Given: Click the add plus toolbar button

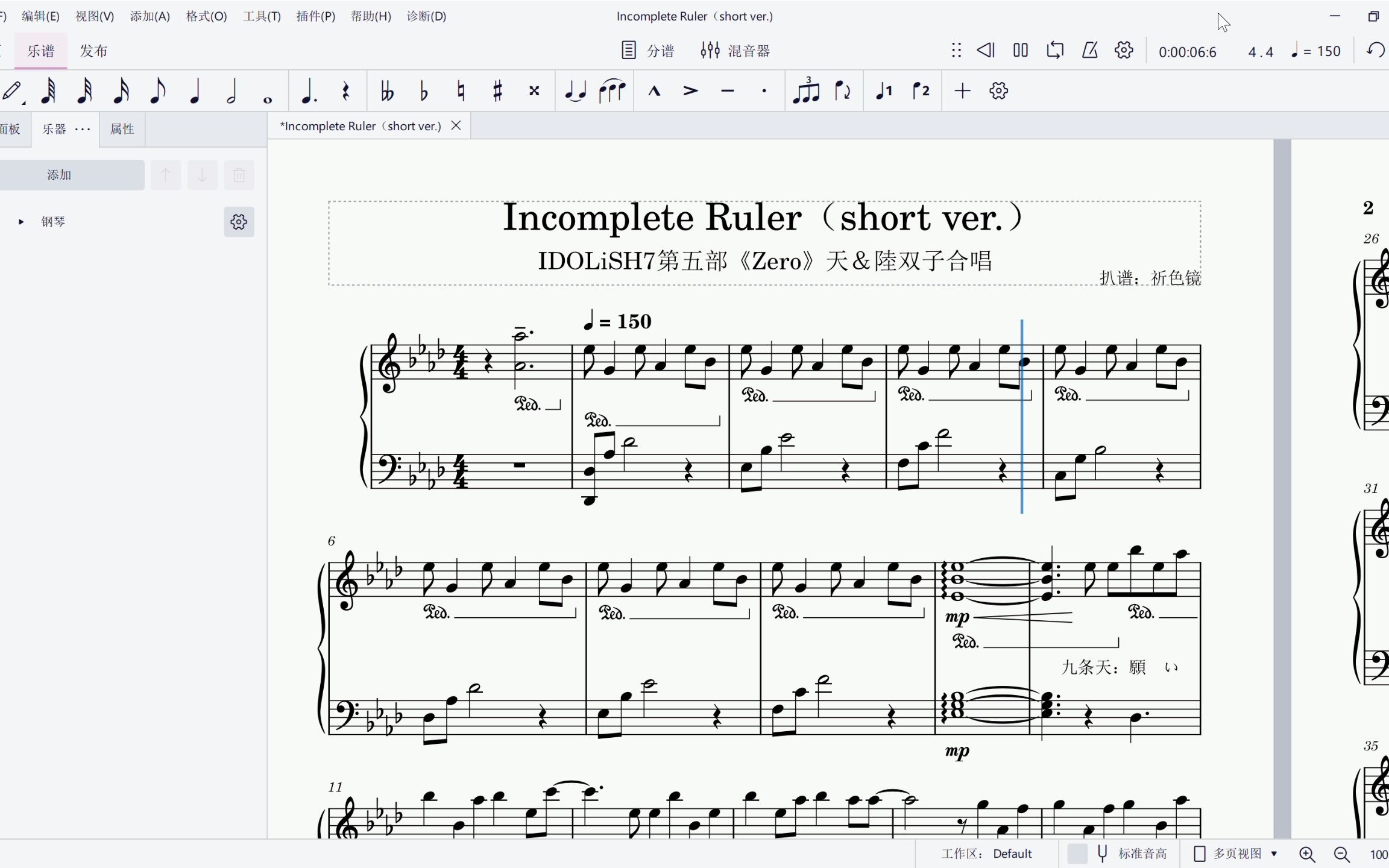Looking at the screenshot, I should (x=963, y=91).
